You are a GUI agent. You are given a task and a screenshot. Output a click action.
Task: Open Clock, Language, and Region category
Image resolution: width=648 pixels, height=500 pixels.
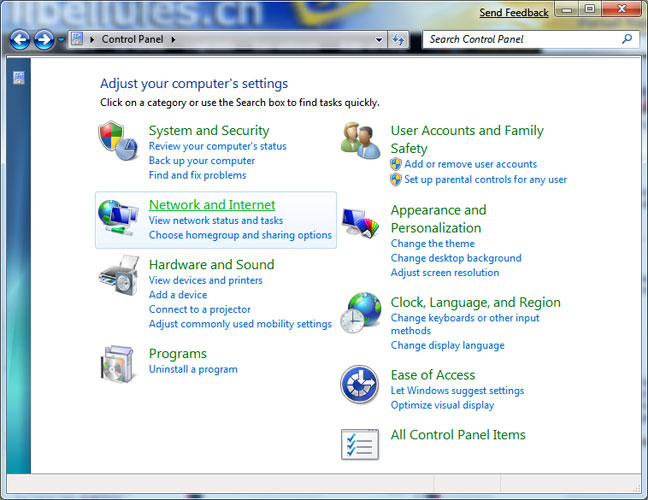coord(475,303)
